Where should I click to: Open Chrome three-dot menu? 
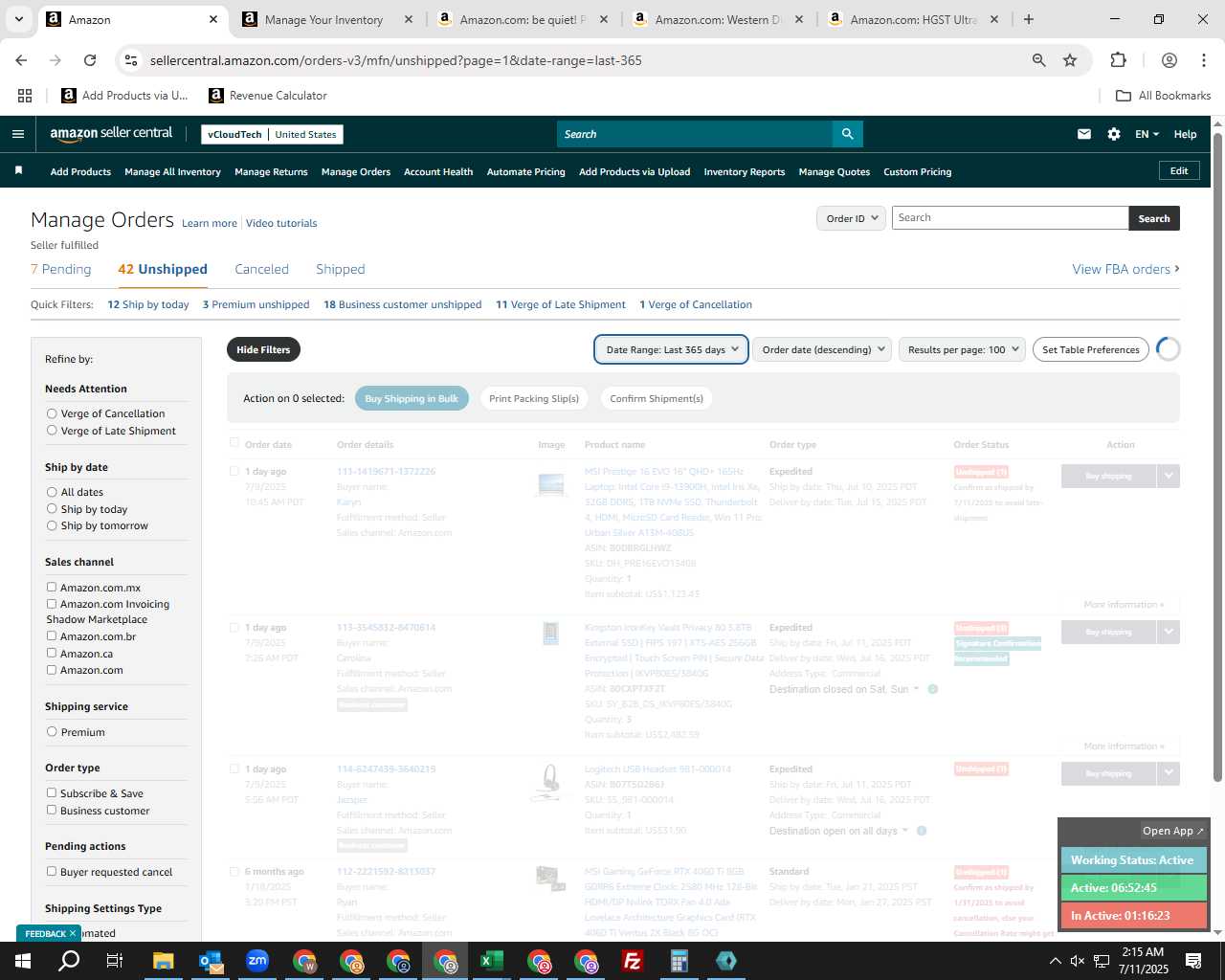[x=1203, y=60]
